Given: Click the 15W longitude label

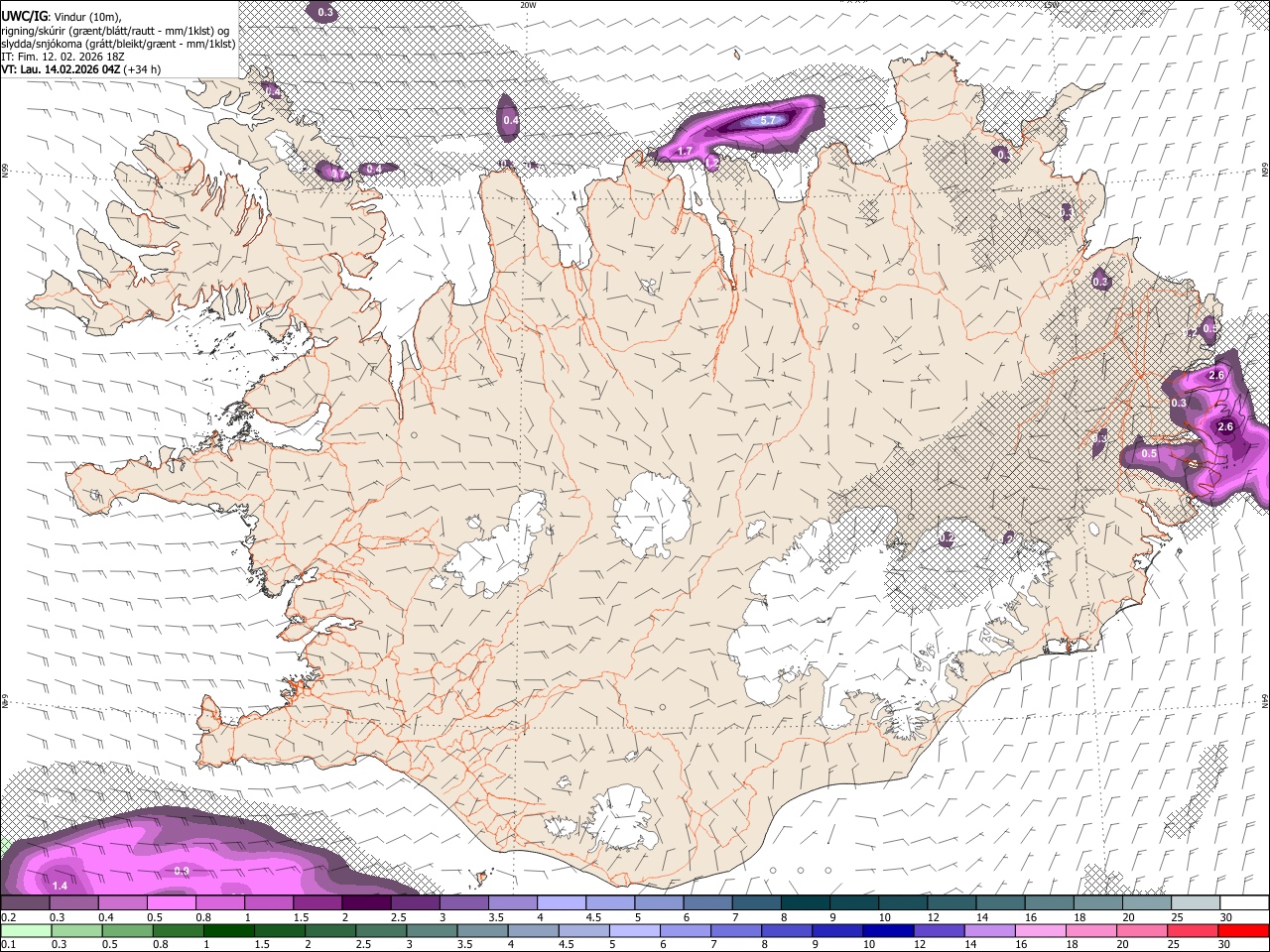Looking at the screenshot, I should tap(1051, 5).
